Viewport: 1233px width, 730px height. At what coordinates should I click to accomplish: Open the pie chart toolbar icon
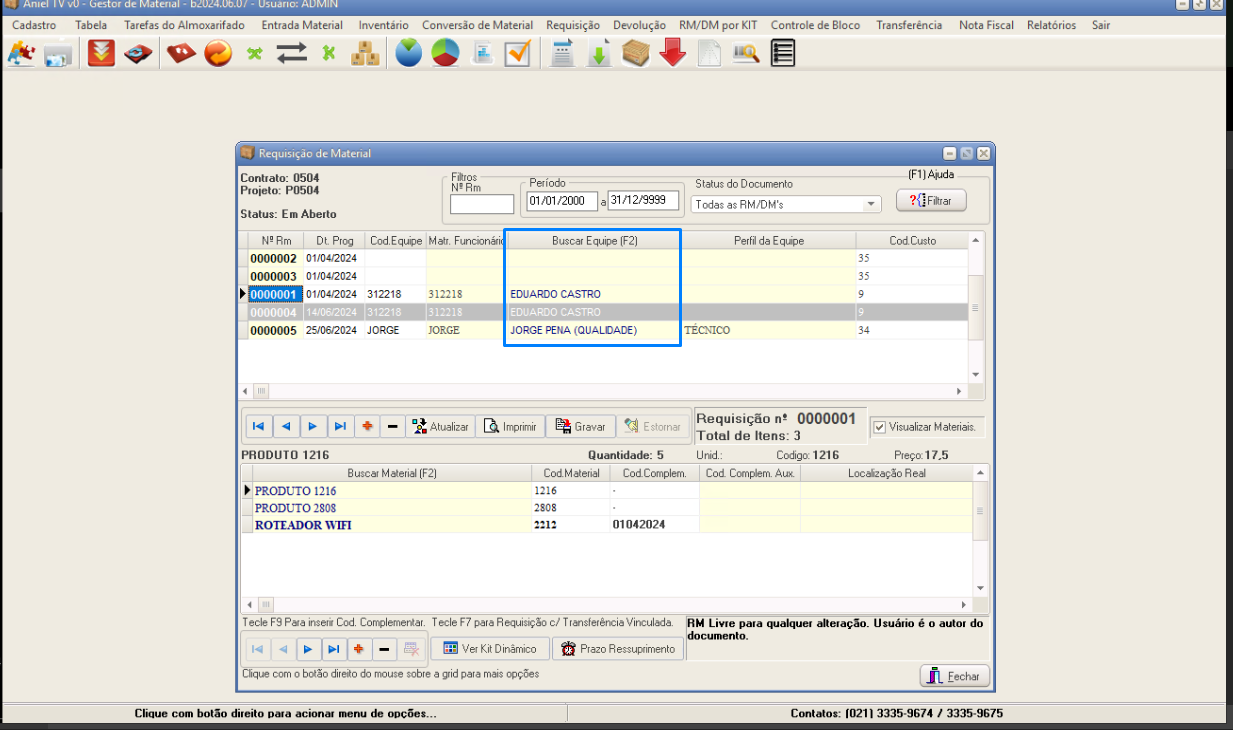pos(445,53)
